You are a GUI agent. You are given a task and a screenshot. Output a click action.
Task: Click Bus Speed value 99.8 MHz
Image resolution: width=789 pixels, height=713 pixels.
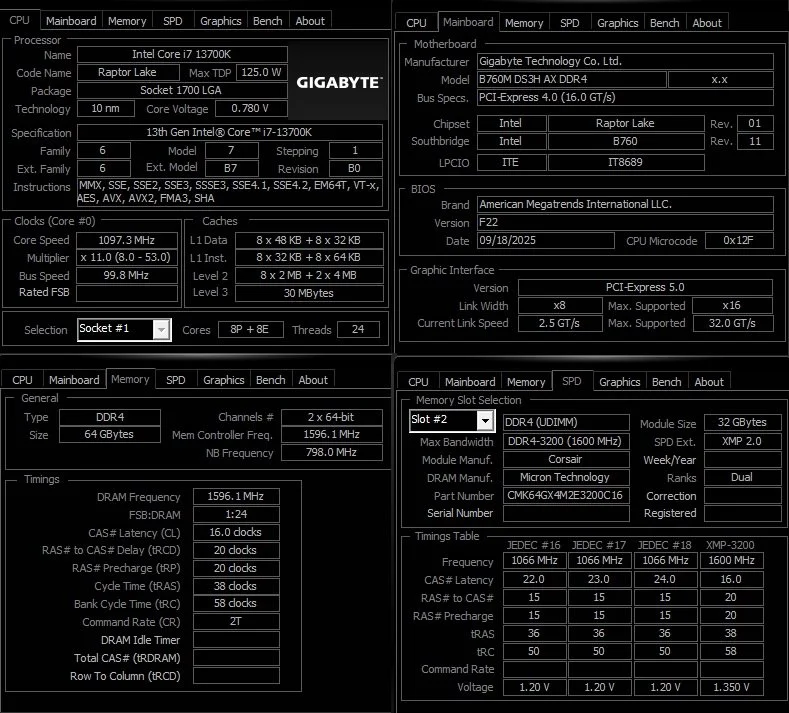127,275
